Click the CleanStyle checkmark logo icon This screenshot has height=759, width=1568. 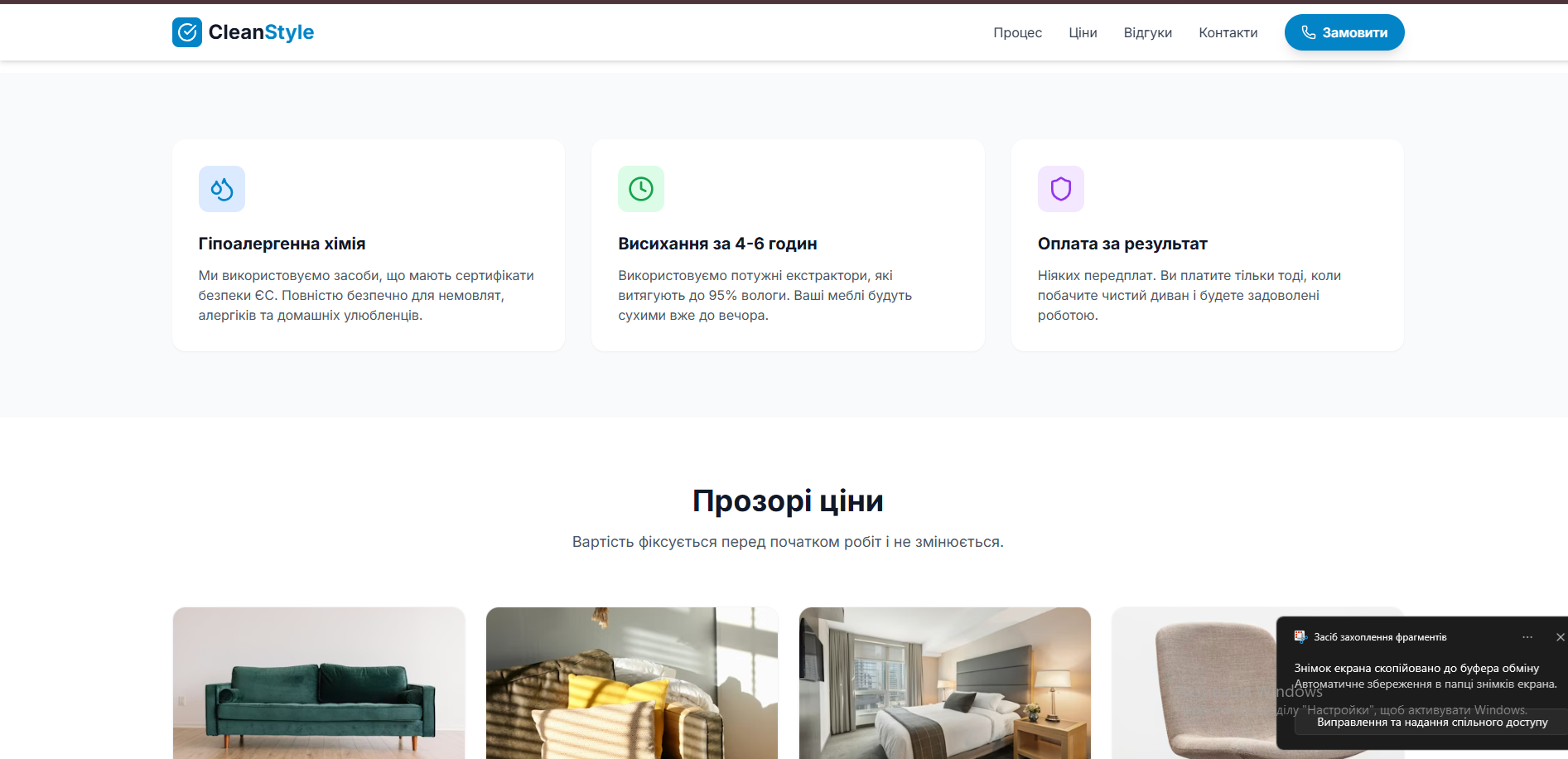[187, 32]
